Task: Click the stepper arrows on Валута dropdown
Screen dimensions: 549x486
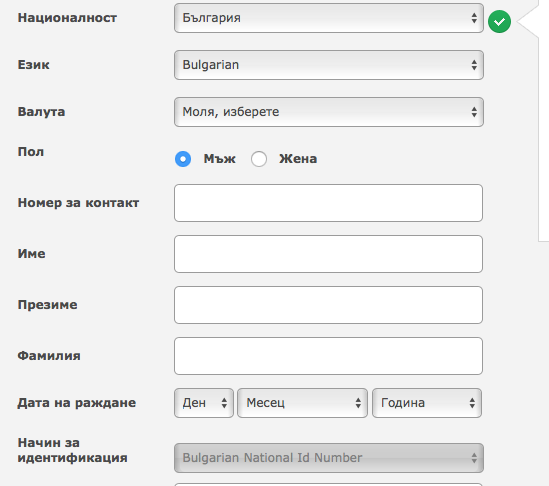Action: [474, 112]
